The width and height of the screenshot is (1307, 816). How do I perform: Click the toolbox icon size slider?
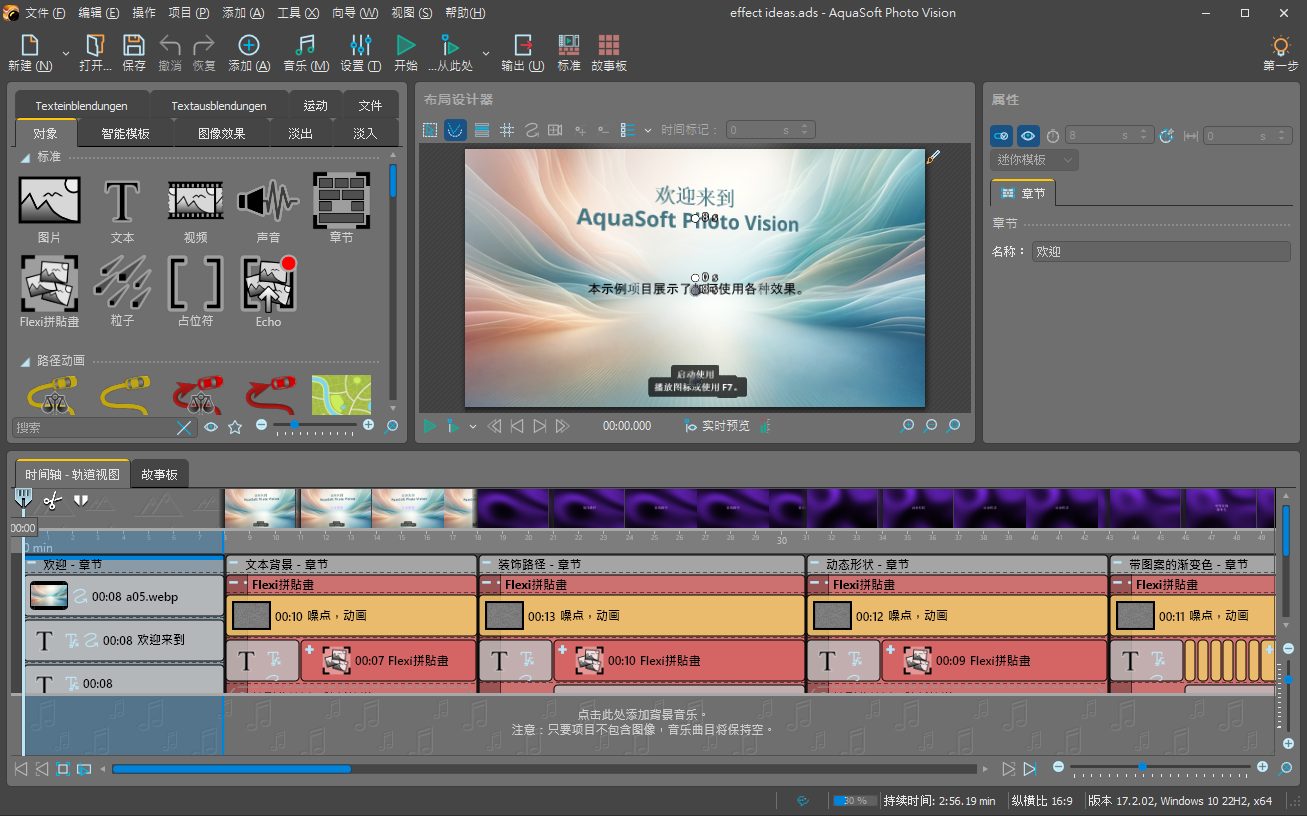coord(314,426)
